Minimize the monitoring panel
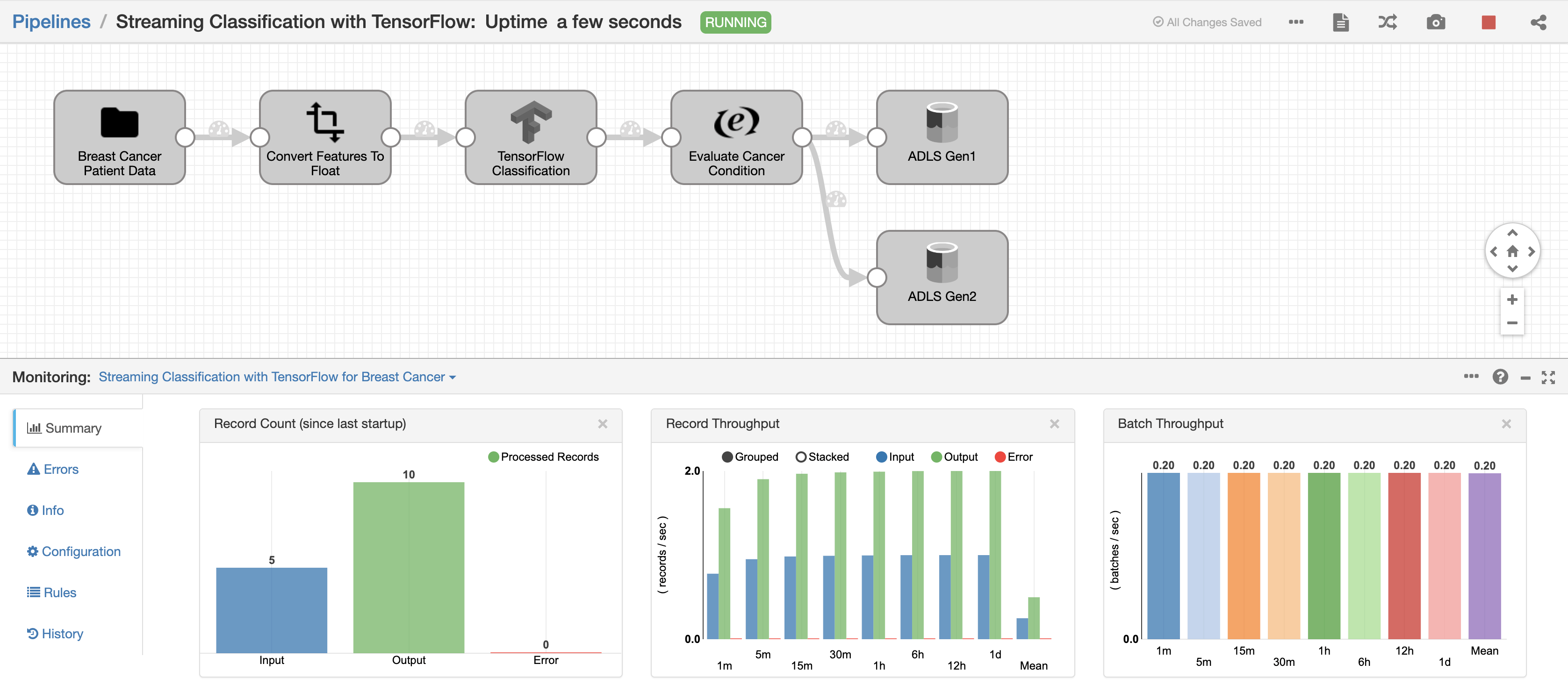Viewport: 1568px width, 685px height. 1525,378
